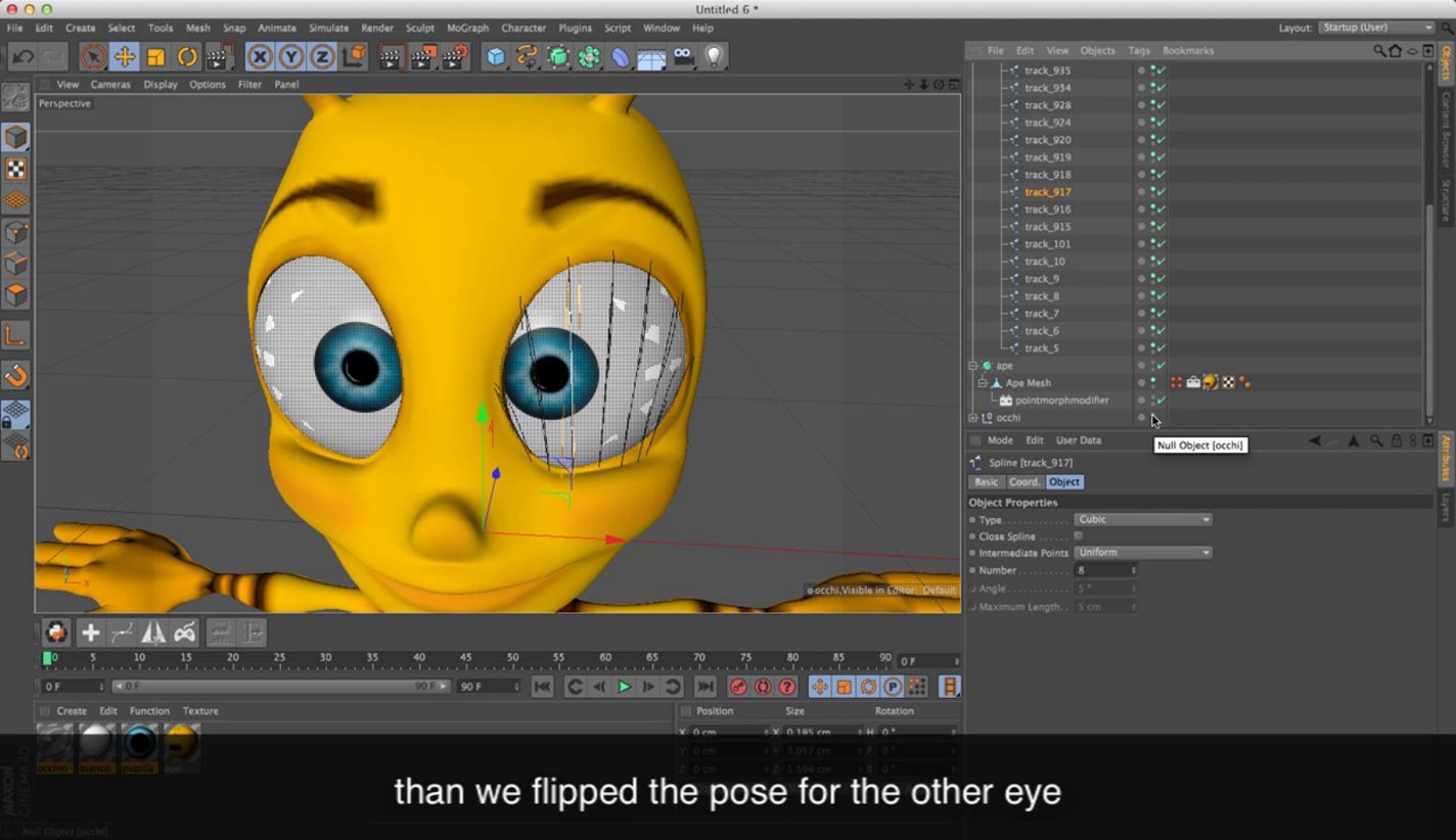Open the Attributes User Data menu
1456x840 pixels.
(1078, 441)
